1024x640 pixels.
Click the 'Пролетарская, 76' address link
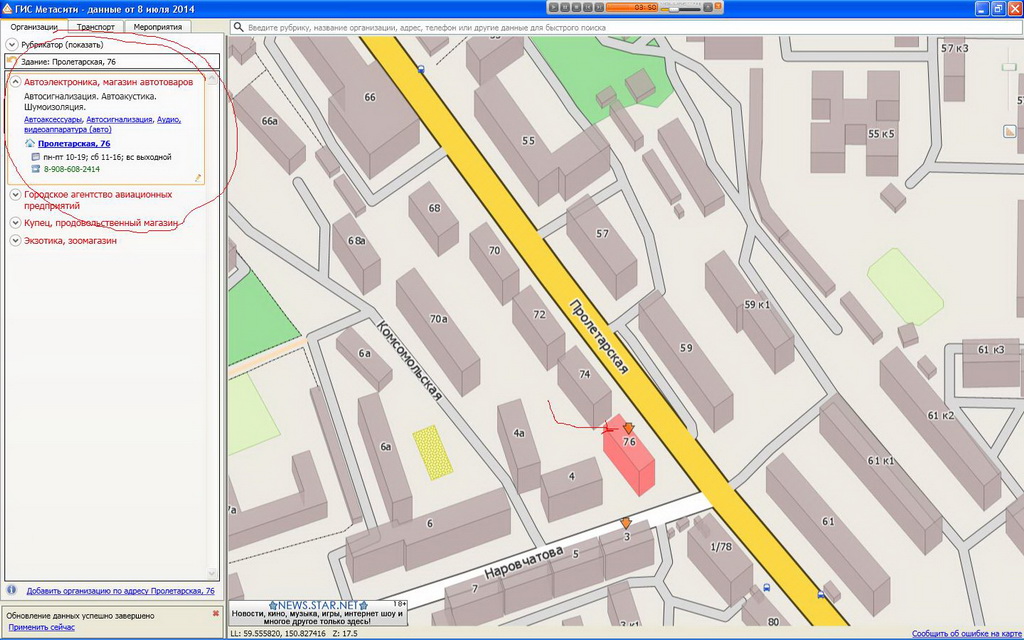(x=74, y=144)
